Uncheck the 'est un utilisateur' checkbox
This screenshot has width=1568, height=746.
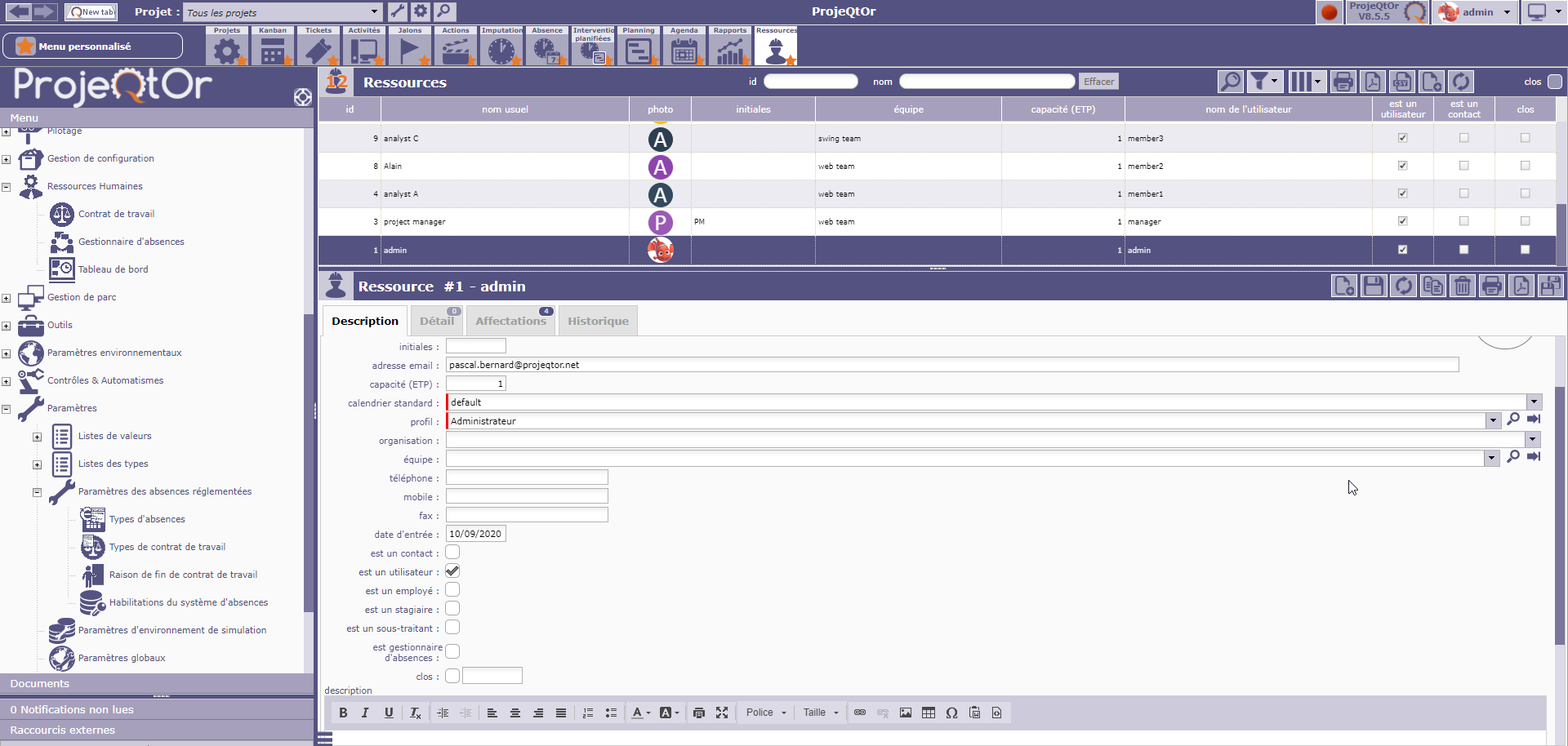[452, 571]
